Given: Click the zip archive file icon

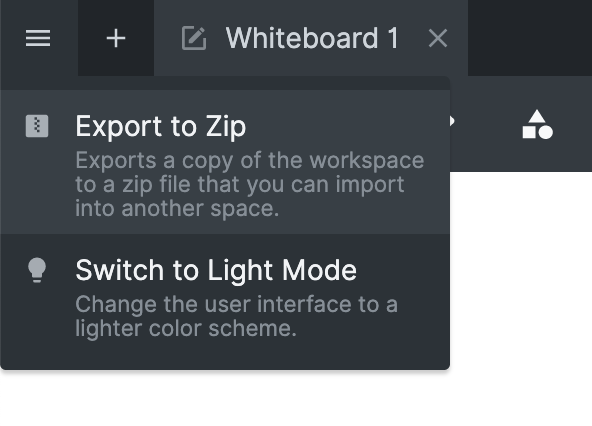Looking at the screenshot, I should (37, 126).
